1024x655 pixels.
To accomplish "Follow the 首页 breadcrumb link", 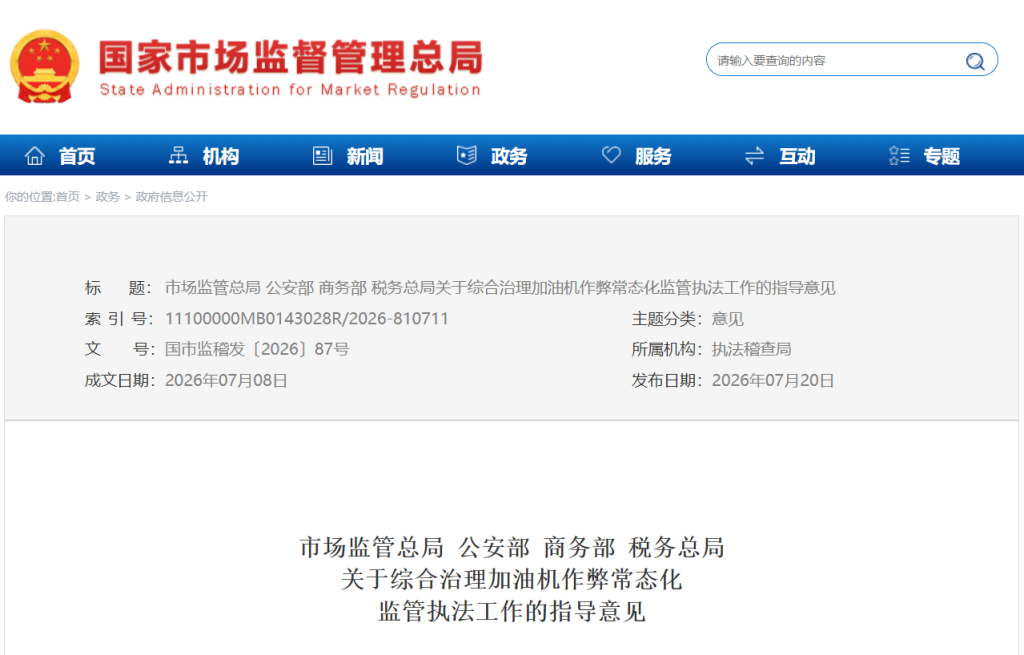I will pyautogui.click(x=67, y=197).
